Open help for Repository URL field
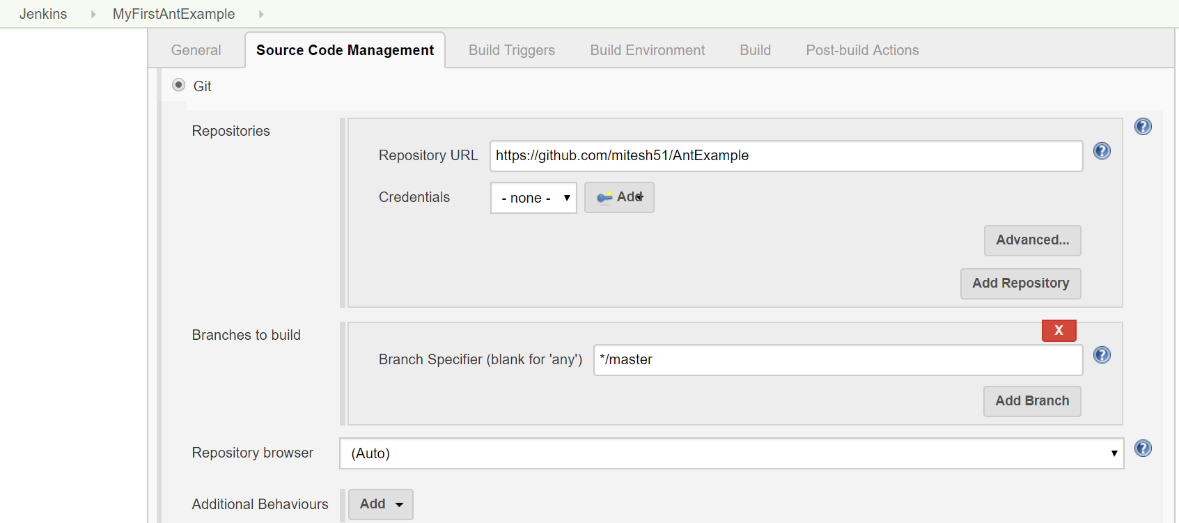This screenshot has width=1179, height=523. 1102,151
